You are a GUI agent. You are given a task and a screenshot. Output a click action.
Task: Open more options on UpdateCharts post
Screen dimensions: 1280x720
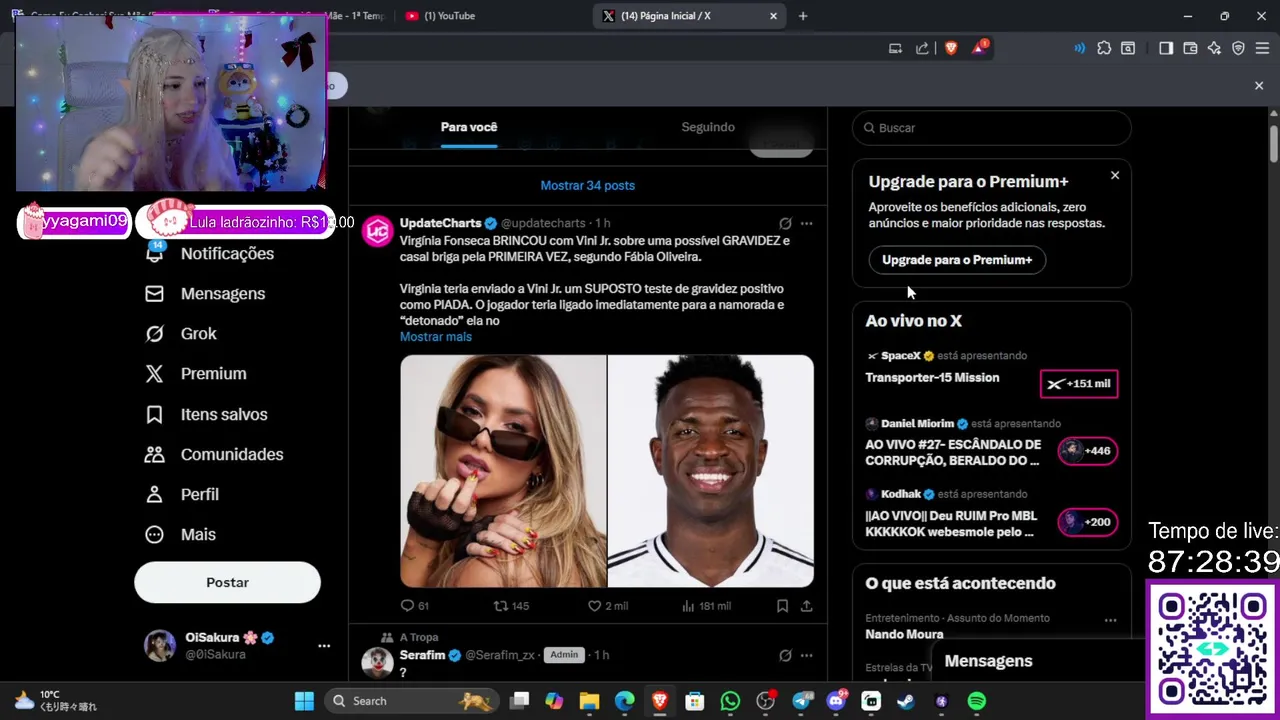coord(807,223)
